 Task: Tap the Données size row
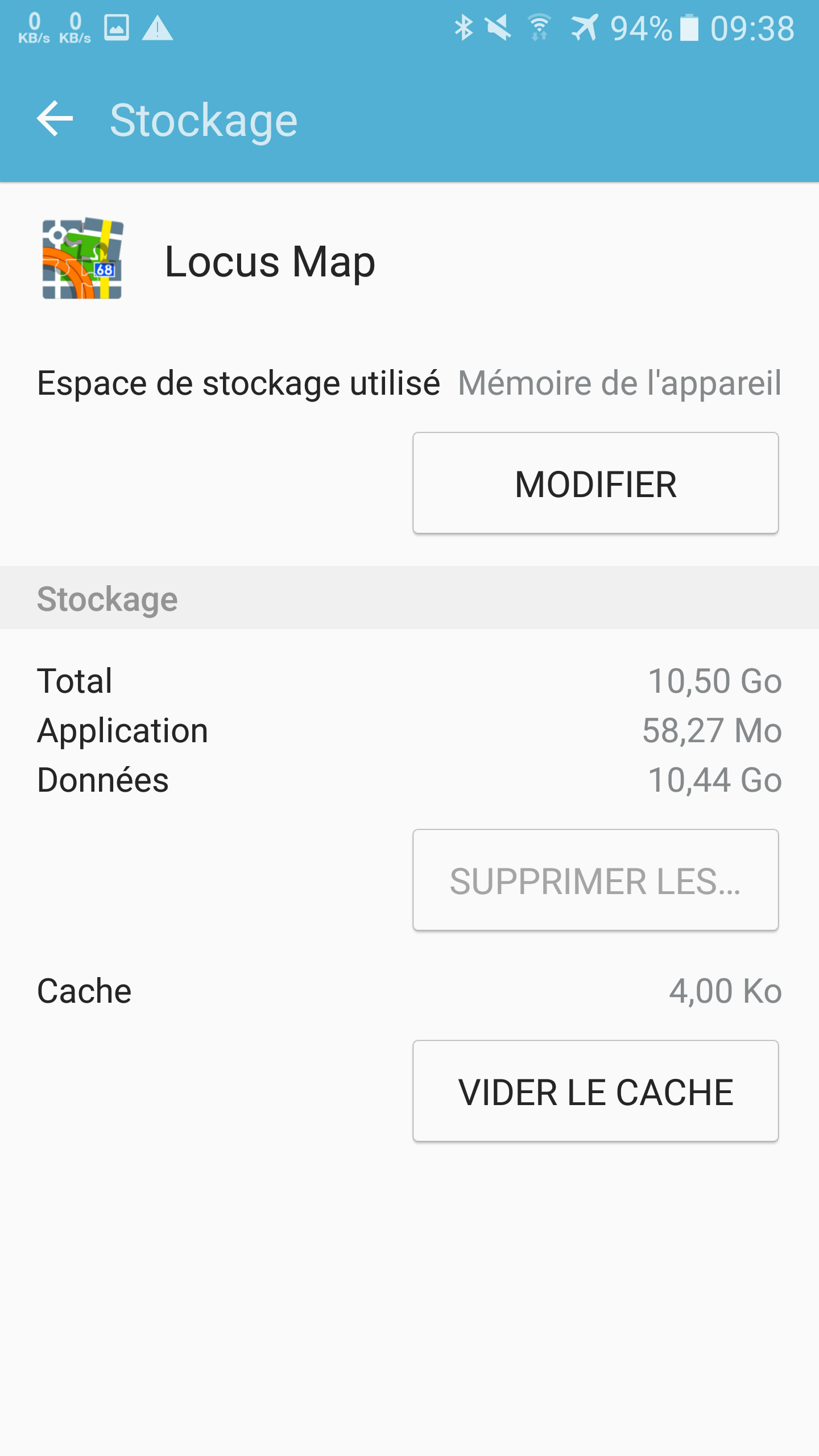(409, 780)
